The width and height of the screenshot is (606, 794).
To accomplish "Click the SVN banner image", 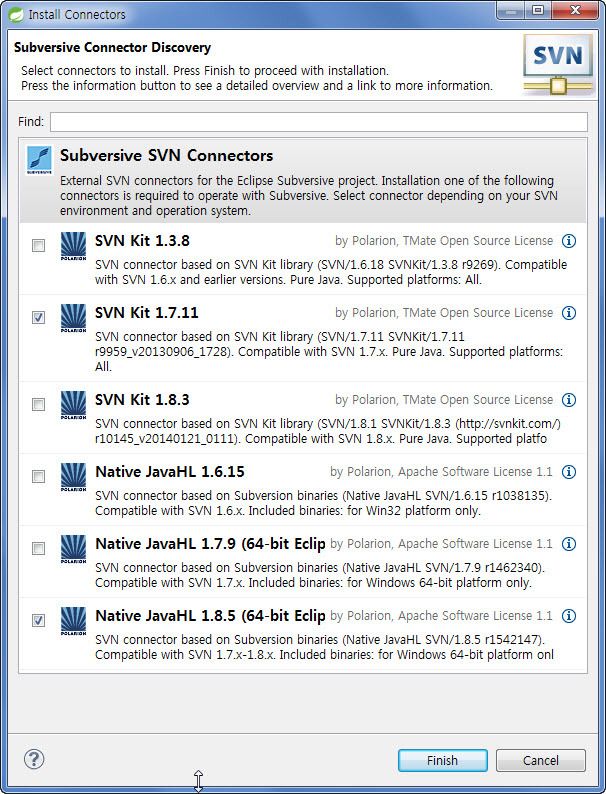I will pos(557,65).
